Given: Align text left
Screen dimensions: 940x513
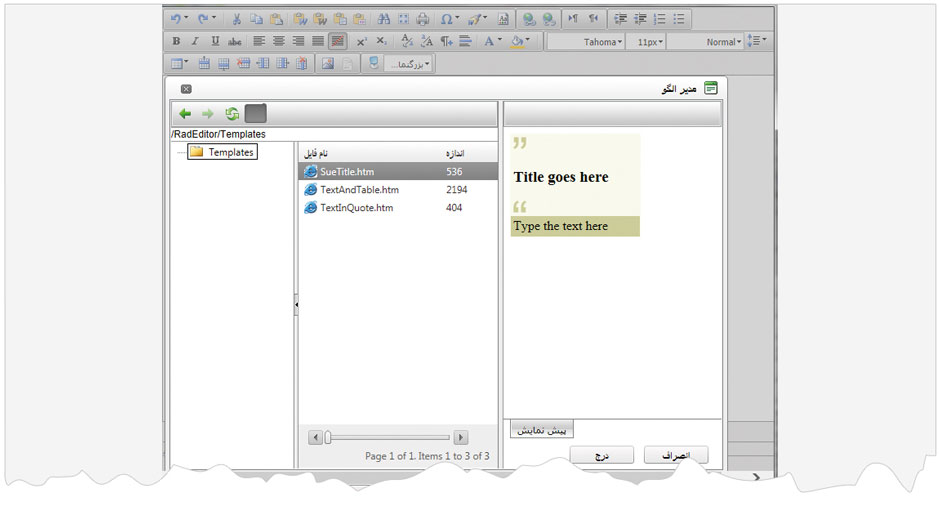Looking at the screenshot, I should click(x=259, y=41).
